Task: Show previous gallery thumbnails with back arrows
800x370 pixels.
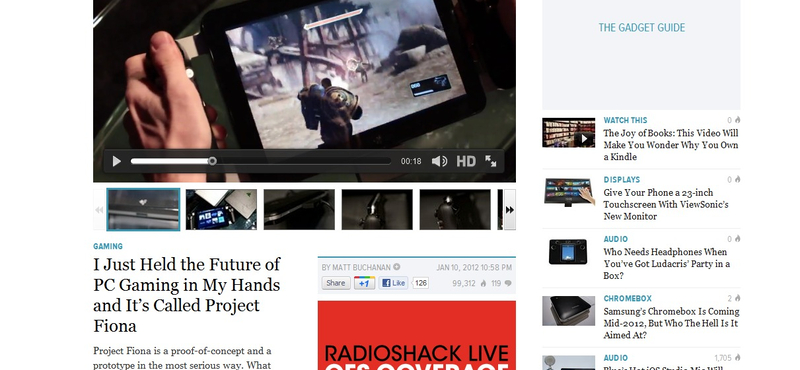Action: pos(99,210)
